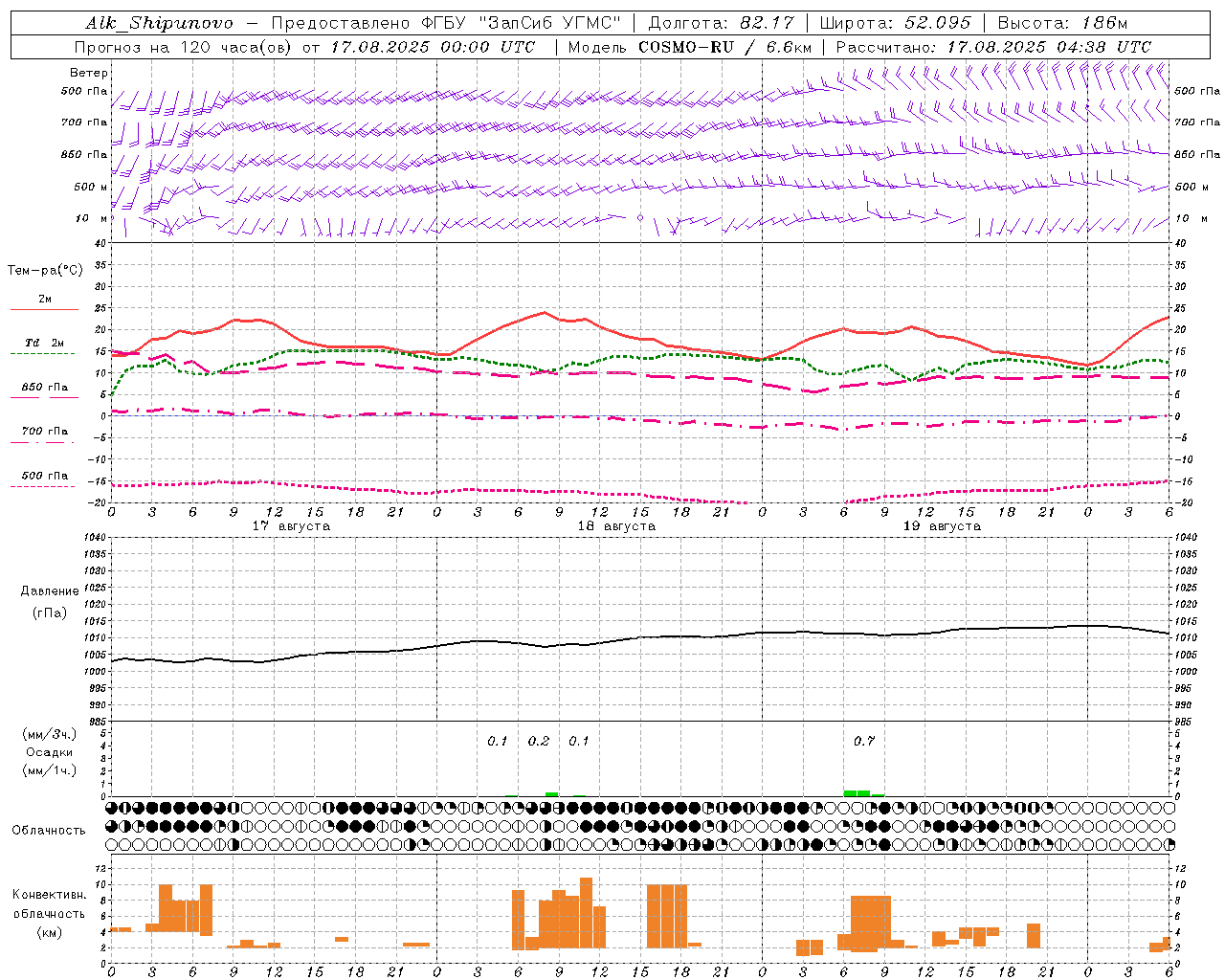This screenshot has height=980, width=1225.
Task: Click the date label 18 августа
Action: click(x=616, y=526)
